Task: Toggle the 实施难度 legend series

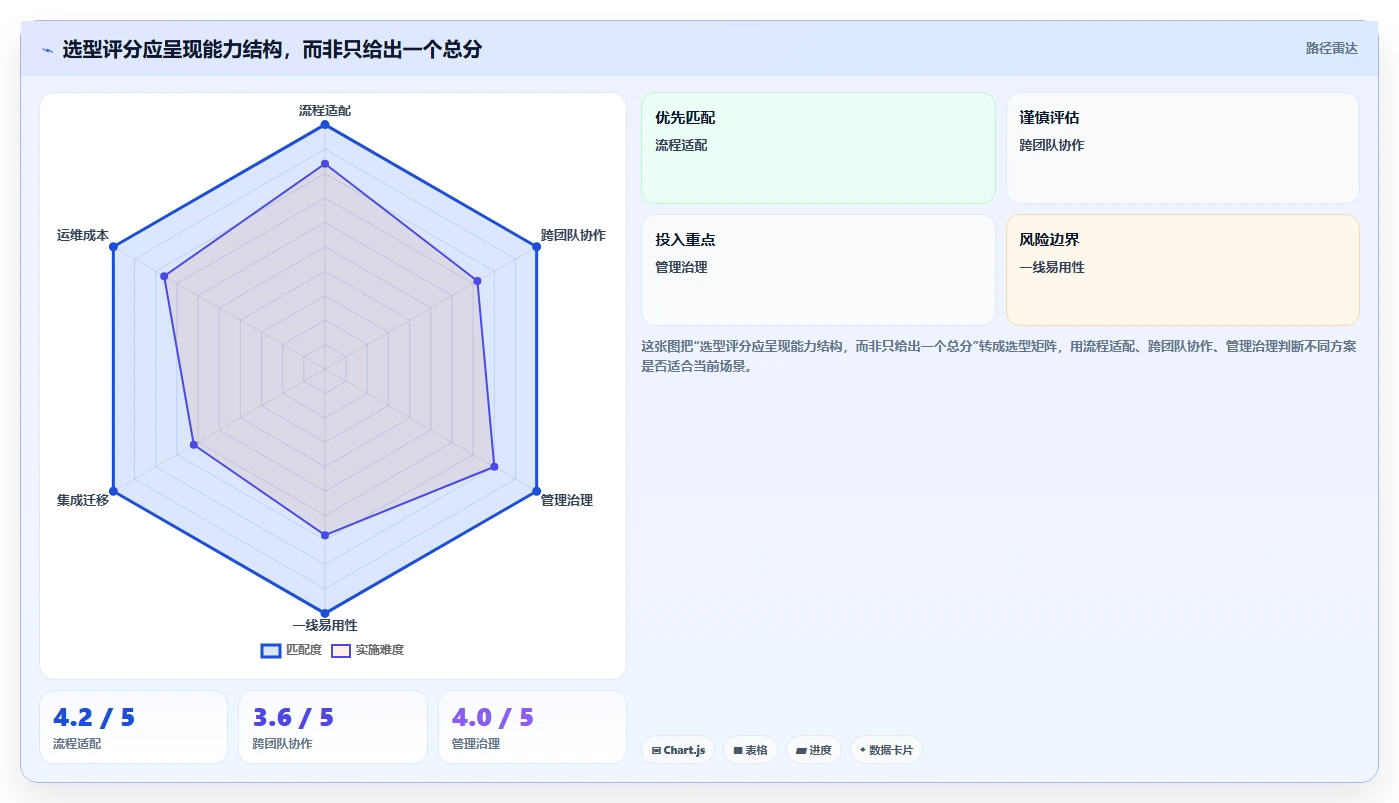Action: pyautogui.click(x=367, y=650)
